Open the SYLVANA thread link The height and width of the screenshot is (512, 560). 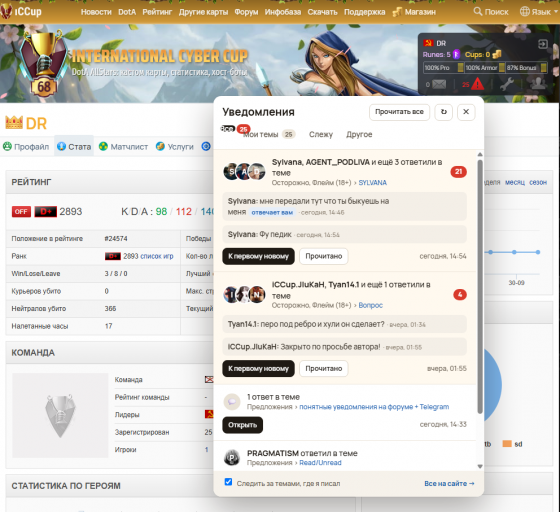(x=372, y=183)
